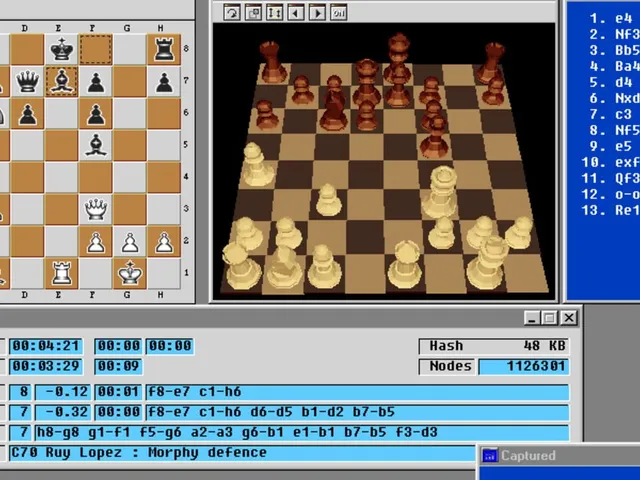640x480 pixels.
Task: Minimize the analysis panel window
Action: click(x=531, y=318)
